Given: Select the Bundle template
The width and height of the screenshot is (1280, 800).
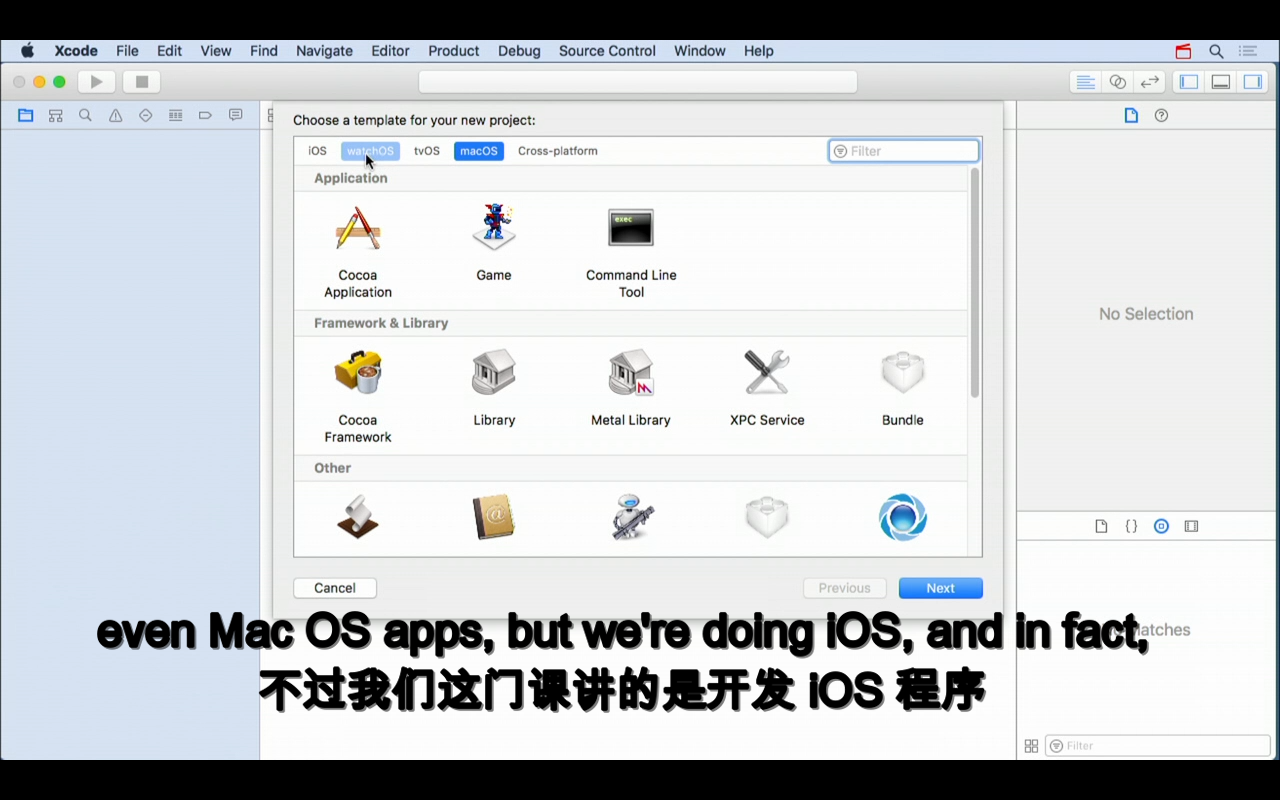Looking at the screenshot, I should coord(903,388).
